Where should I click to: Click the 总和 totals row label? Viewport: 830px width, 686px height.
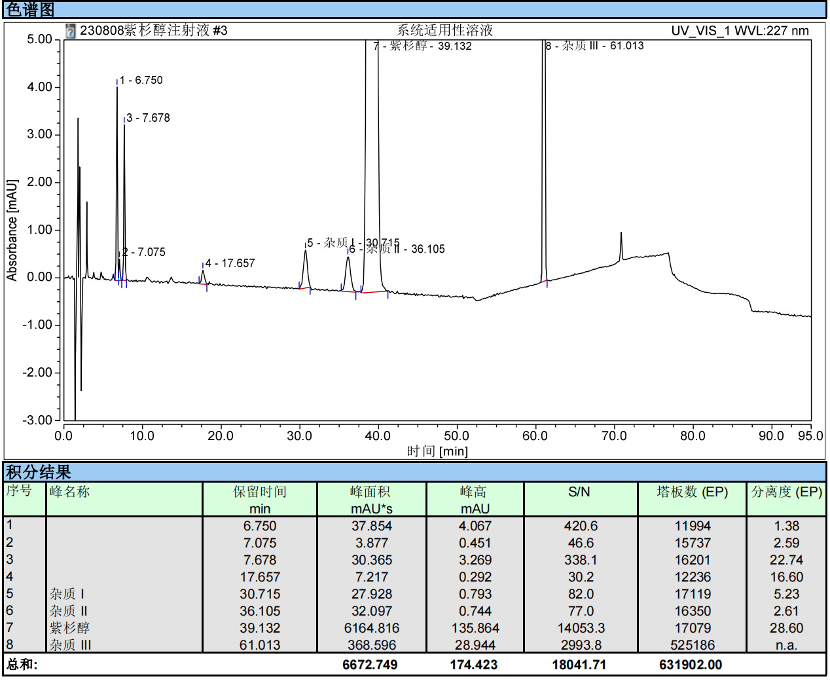(21, 664)
